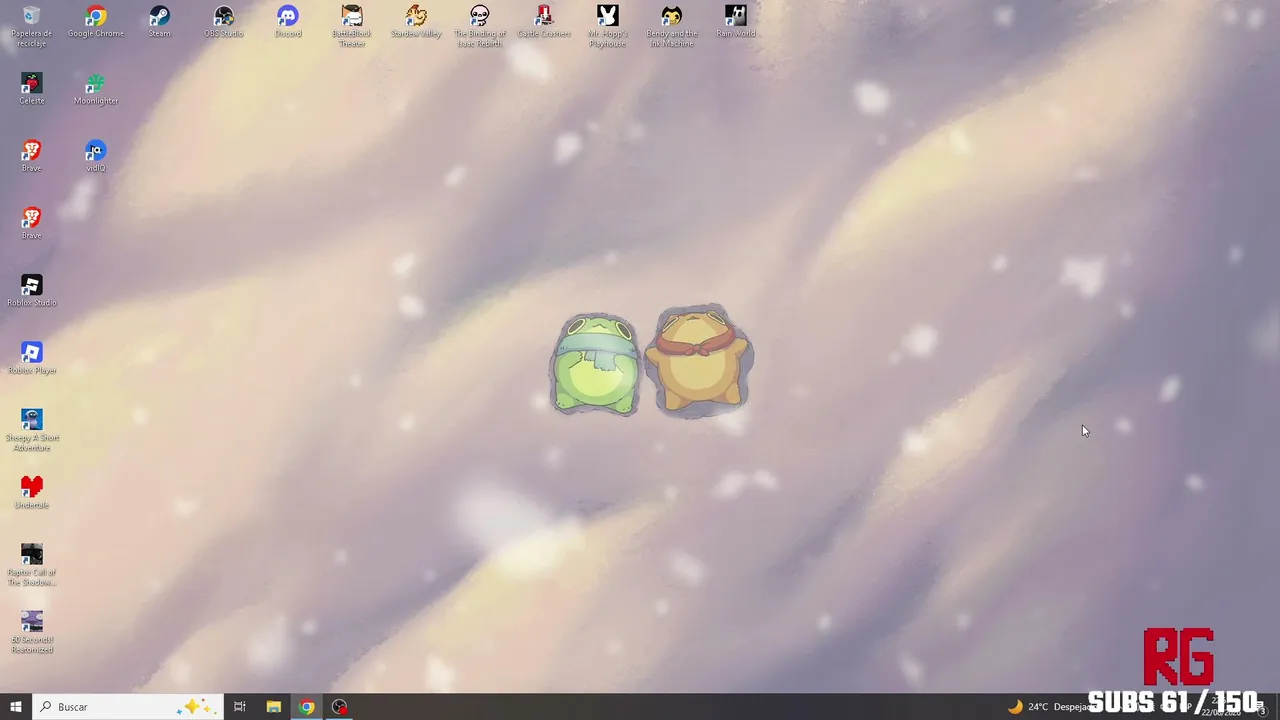Select the Stardew Valley desktop icon
This screenshot has width=1280, height=720.
tap(416, 22)
